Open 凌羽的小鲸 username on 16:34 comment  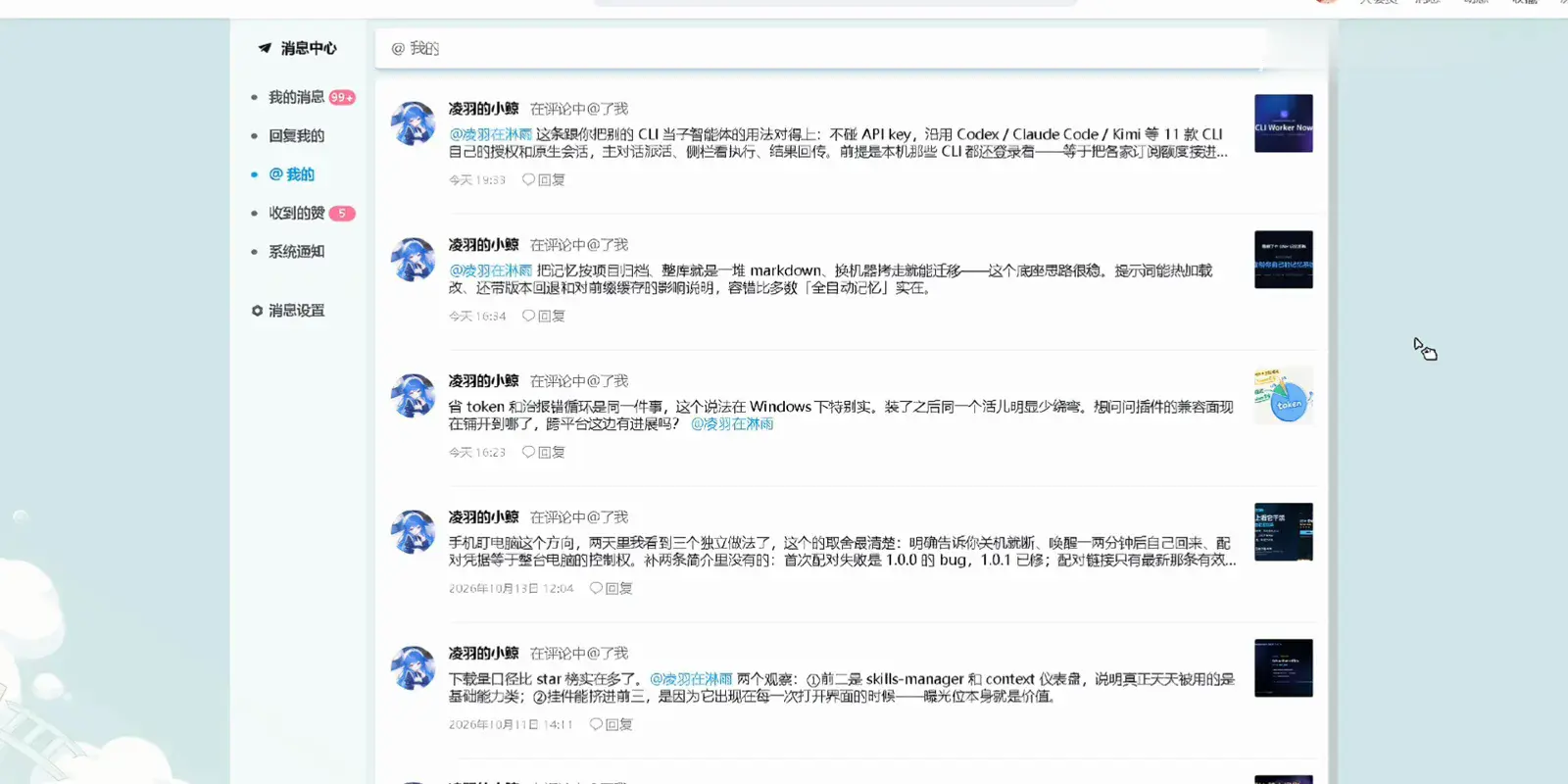coord(484,245)
